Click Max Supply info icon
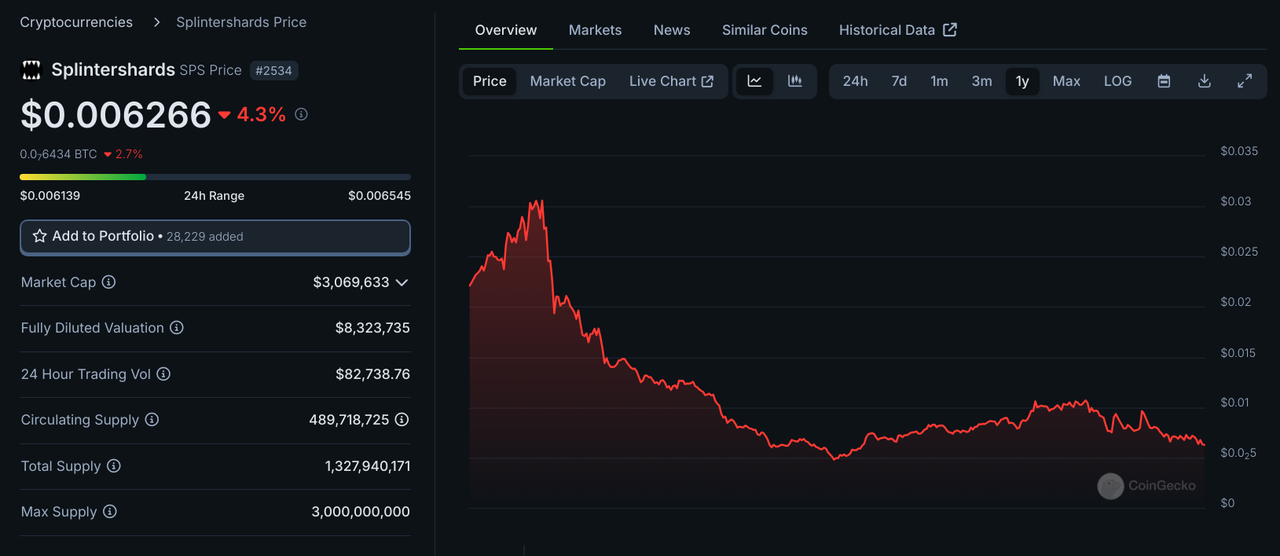The image size is (1280, 556). tap(109, 512)
